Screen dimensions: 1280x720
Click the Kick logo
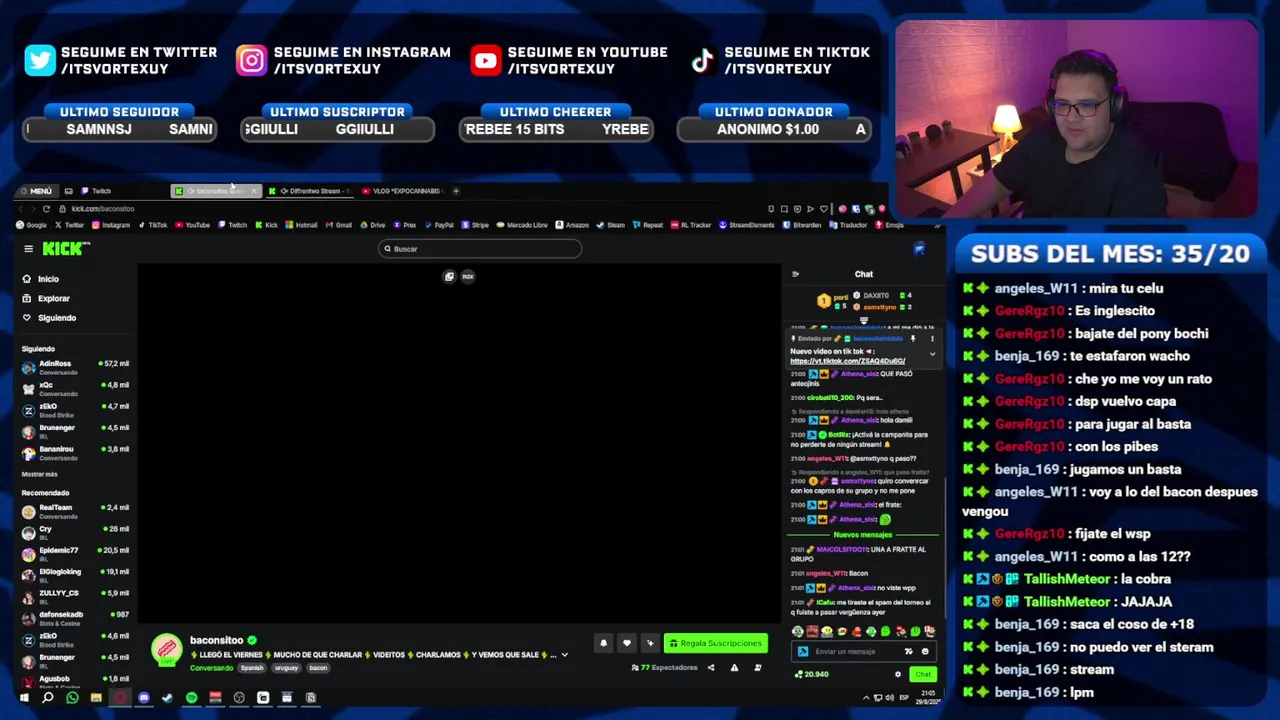66,248
